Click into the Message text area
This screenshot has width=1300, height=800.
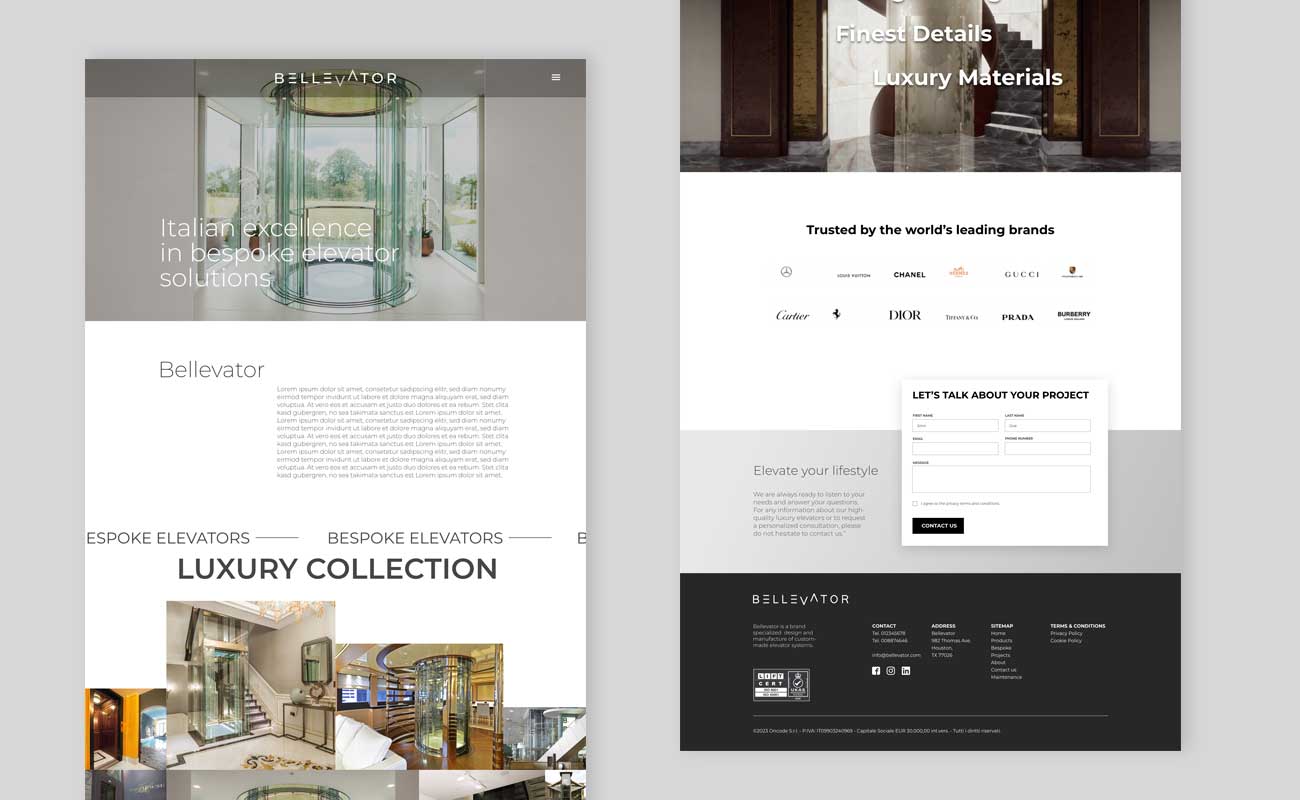(x=1001, y=479)
